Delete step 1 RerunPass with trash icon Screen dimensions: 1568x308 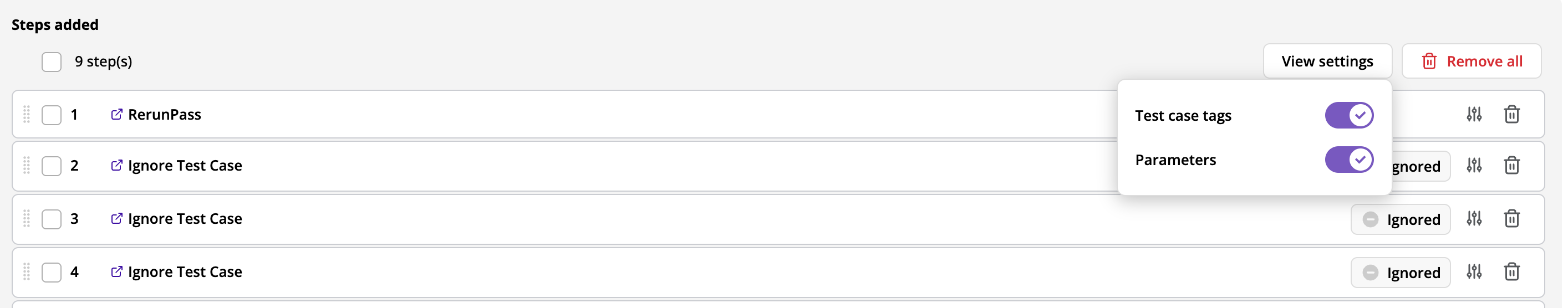tap(1511, 115)
